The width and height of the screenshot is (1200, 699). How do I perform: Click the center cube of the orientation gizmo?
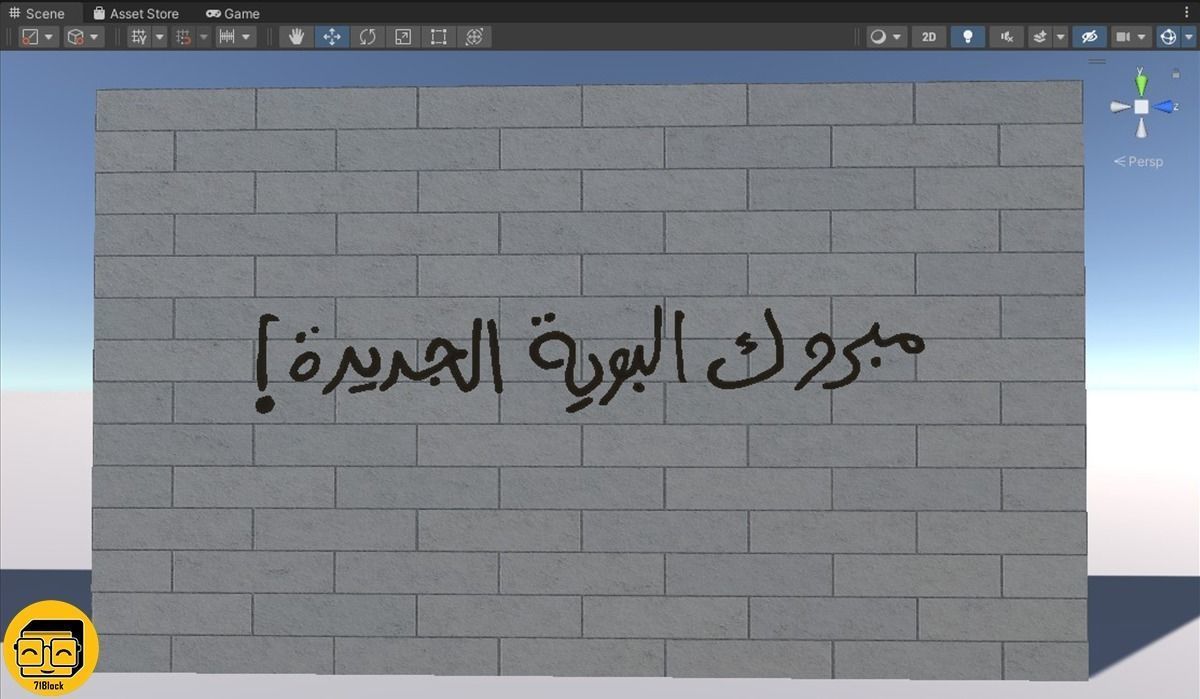[1141, 106]
